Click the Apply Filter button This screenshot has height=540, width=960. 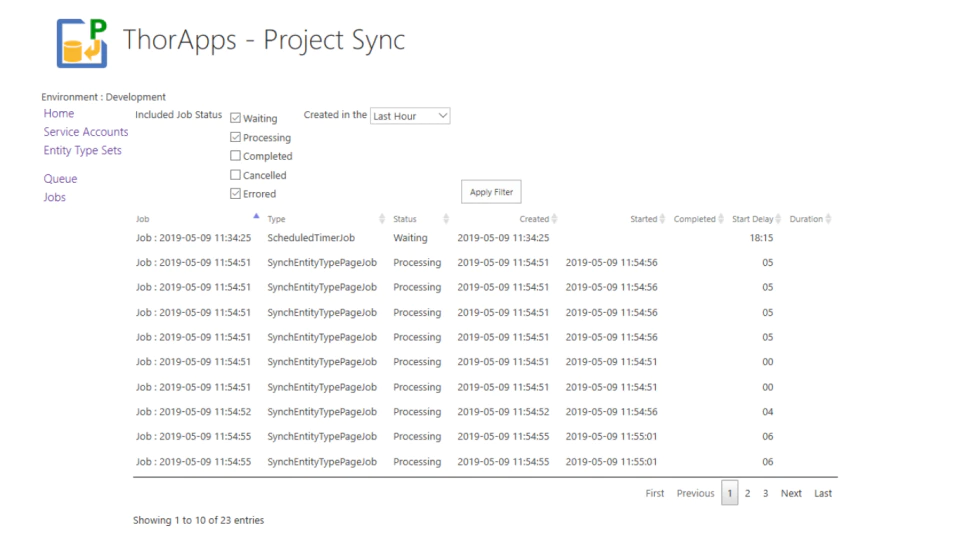pos(491,192)
